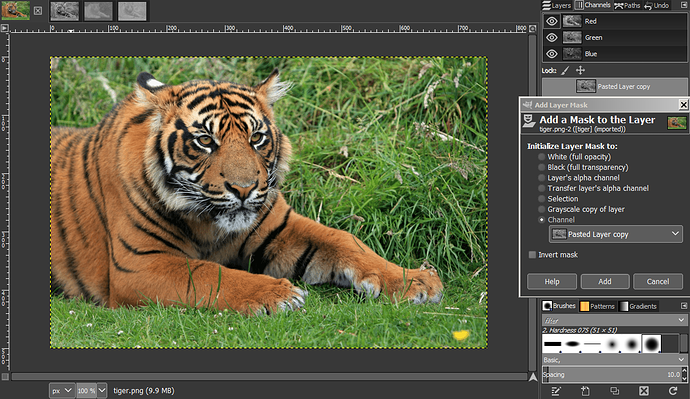Open zoom dropdown arrow beside 100 %
690x399 pixels.
(x=102, y=390)
